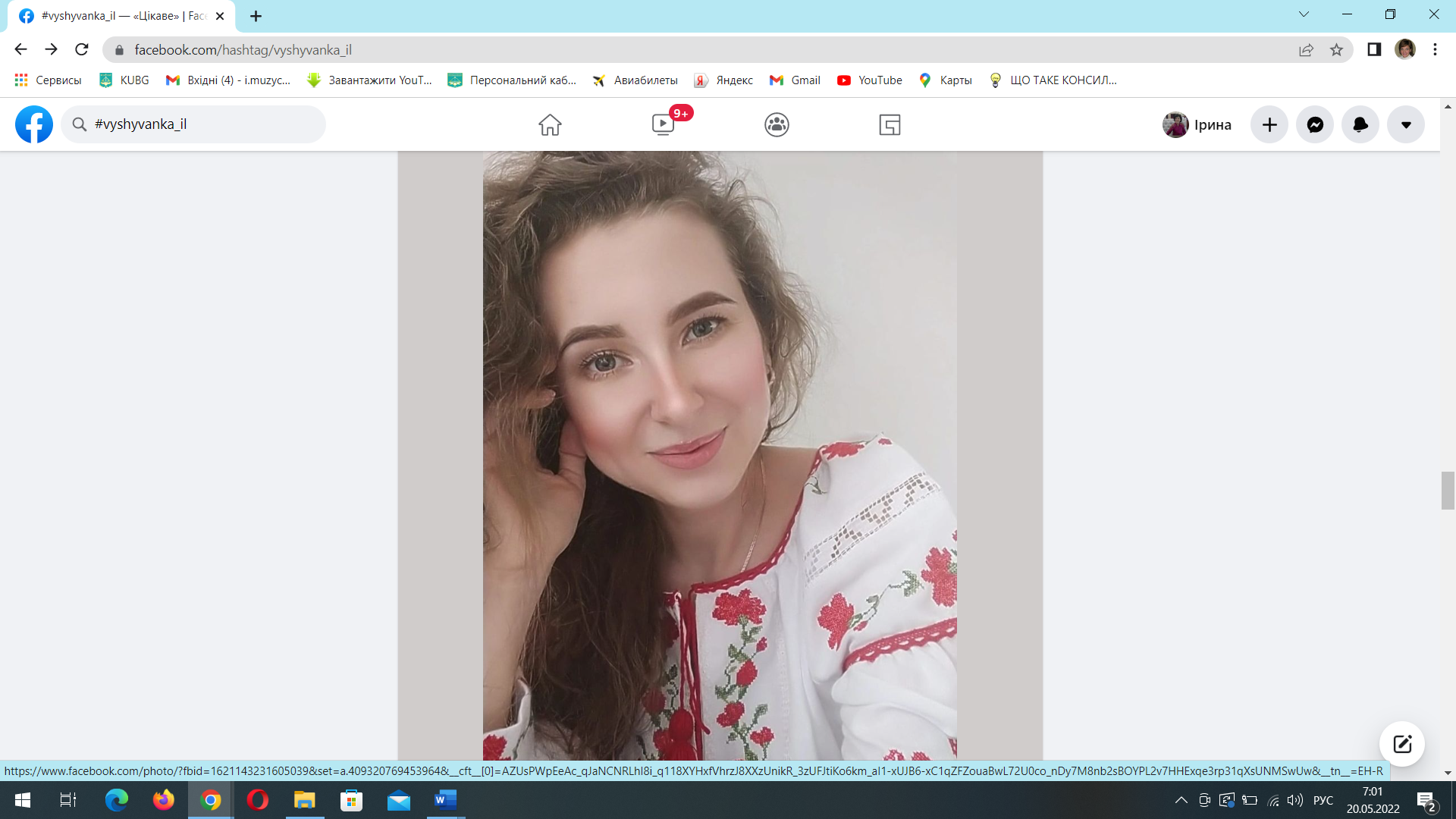Screen dimensions: 1456x819
Task: Click the page vertical scrollbar thumb
Action: pos(1448,491)
